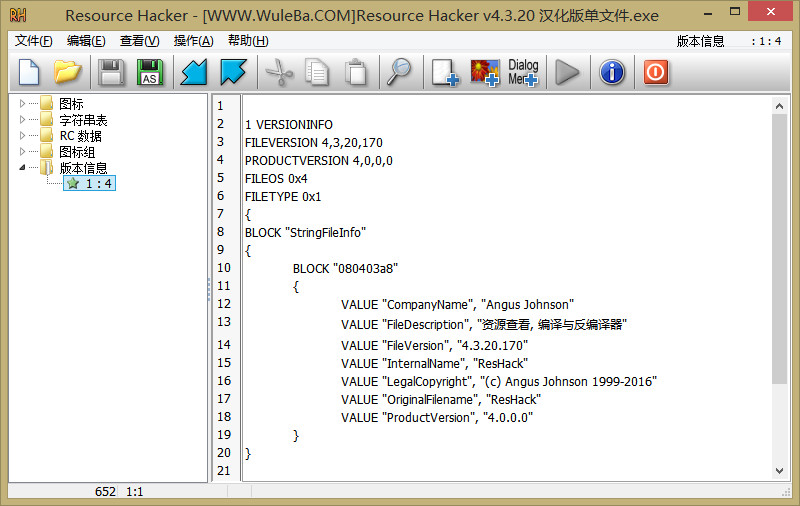Click the FILETYPE 0x1 line
The height and width of the screenshot is (506, 800).
(x=283, y=197)
